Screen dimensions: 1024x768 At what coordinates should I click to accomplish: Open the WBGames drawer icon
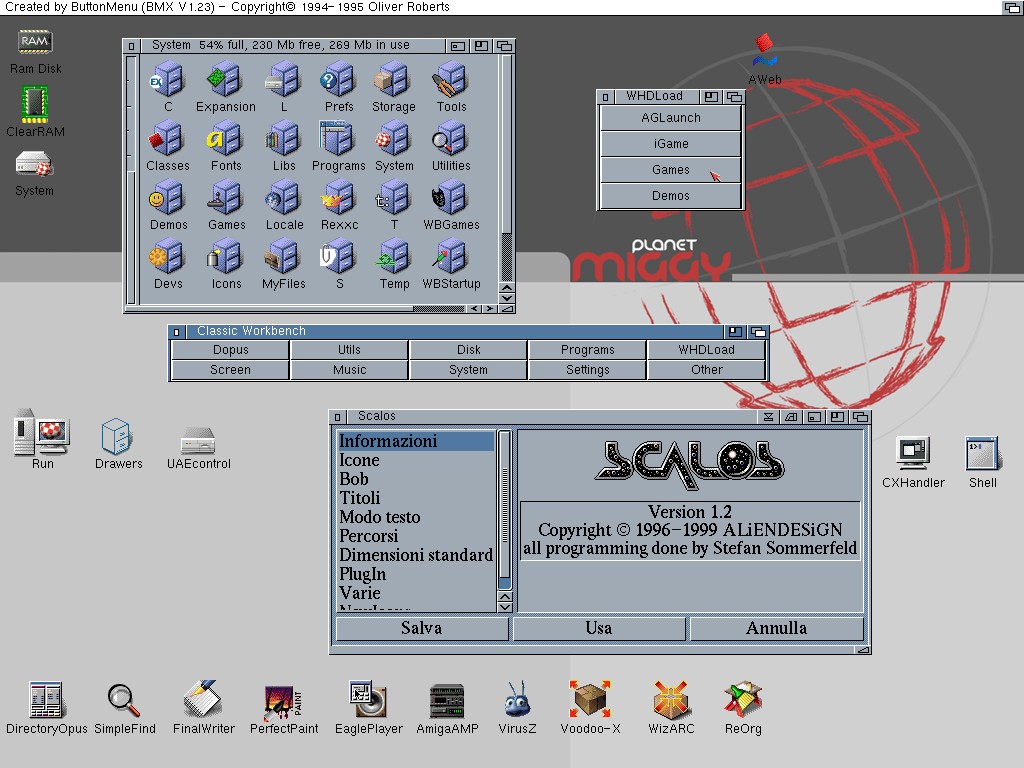pyautogui.click(x=451, y=198)
